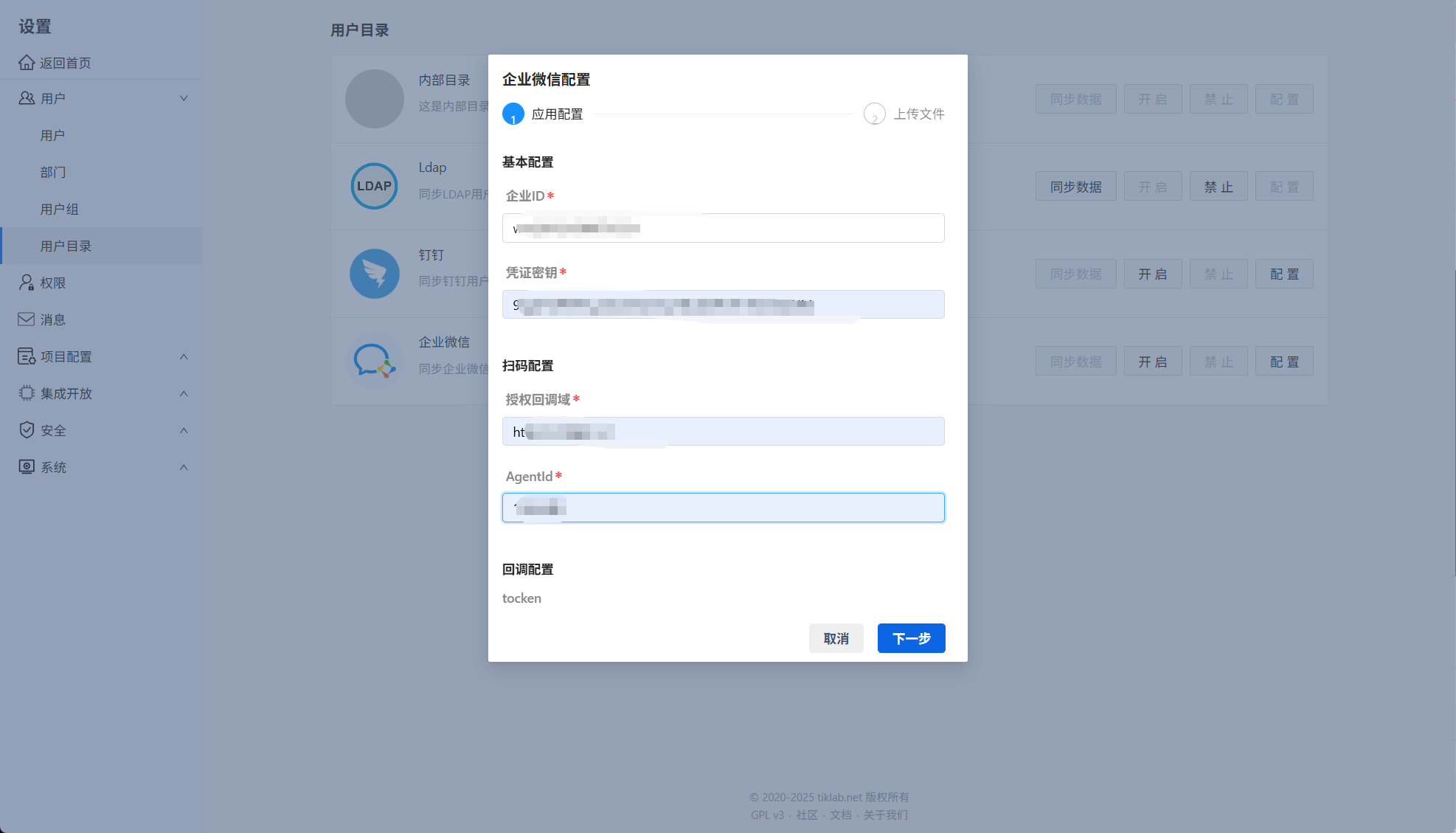
Task: Click the 权限 permission icon
Action: pyautogui.click(x=27, y=283)
